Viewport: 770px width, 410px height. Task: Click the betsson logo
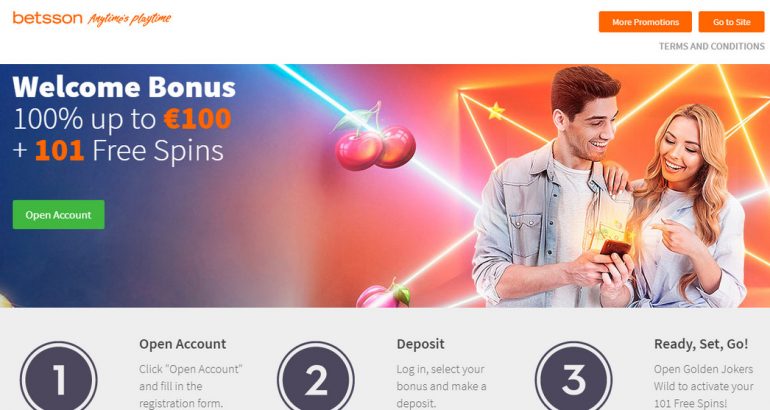click(47, 18)
